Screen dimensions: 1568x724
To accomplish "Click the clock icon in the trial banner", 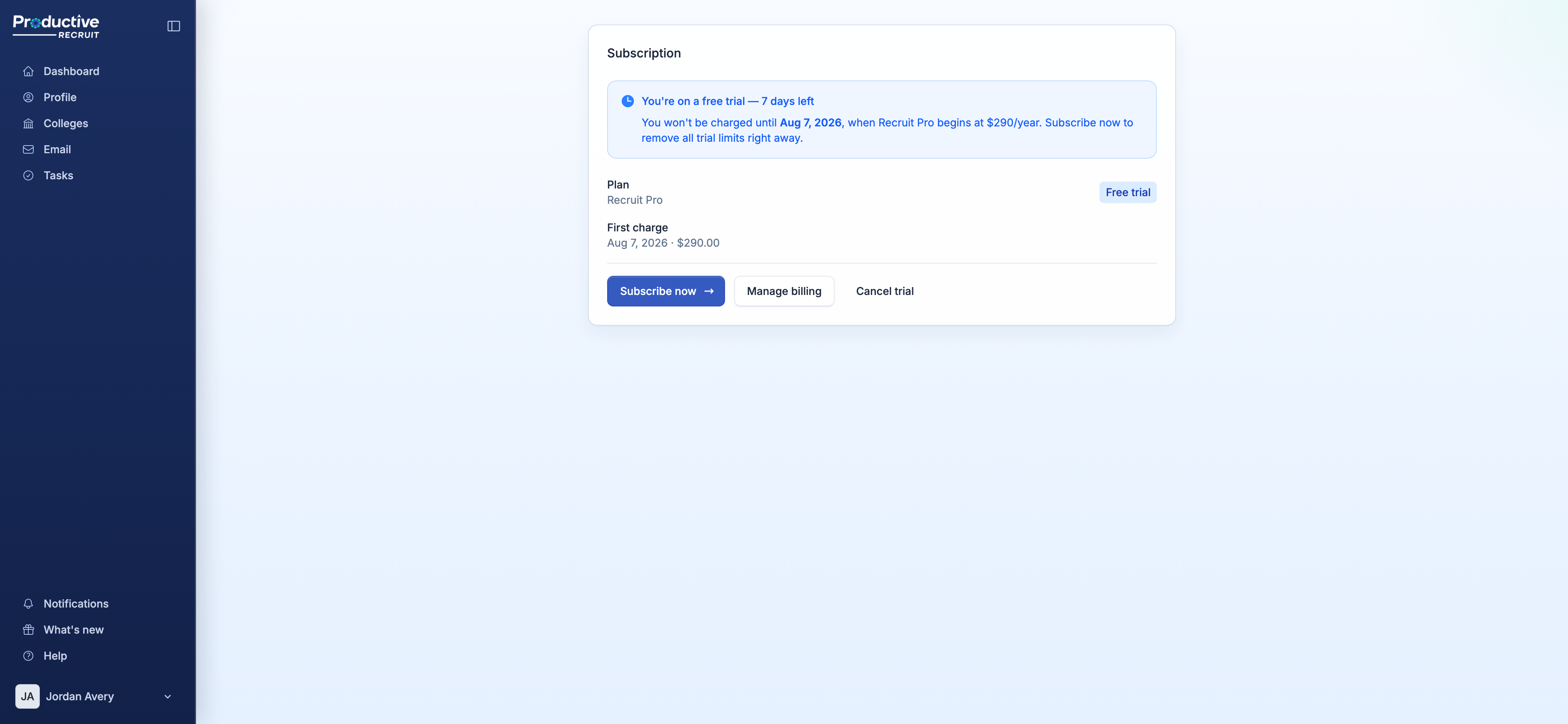I will [627, 101].
